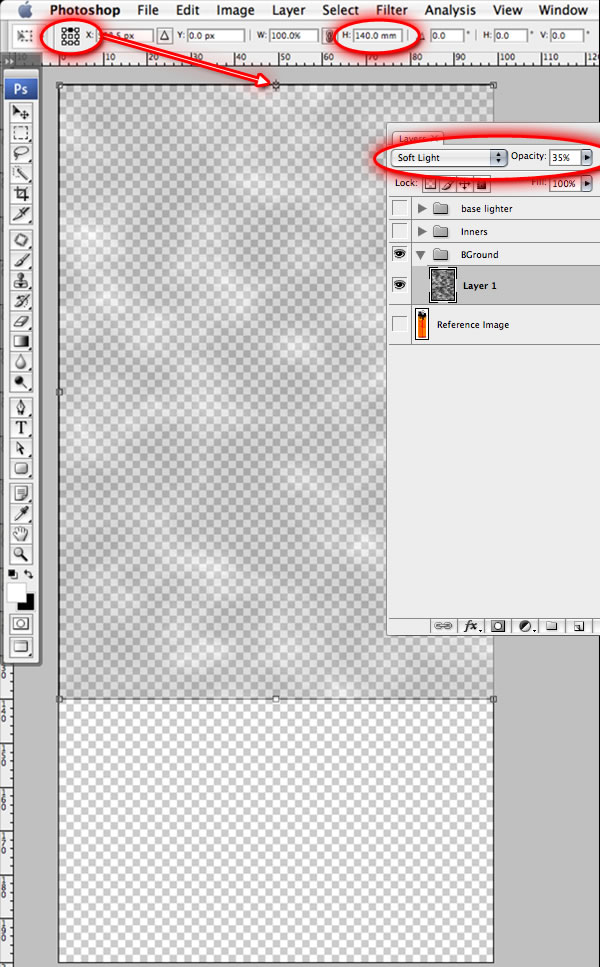
Task: Open the Layer menu
Action: pos(288,10)
